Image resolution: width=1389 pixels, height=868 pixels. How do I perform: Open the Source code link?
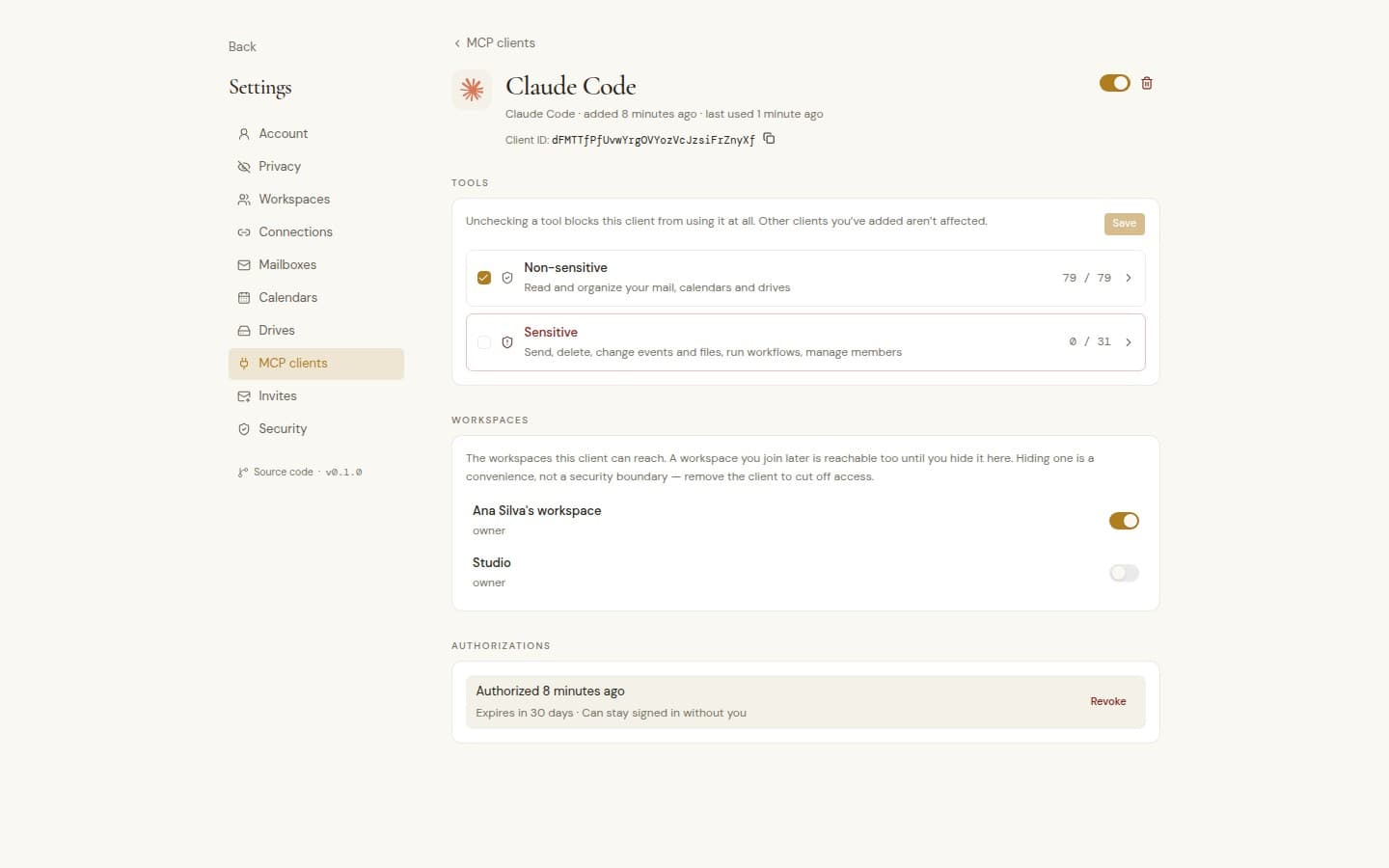[x=283, y=473]
